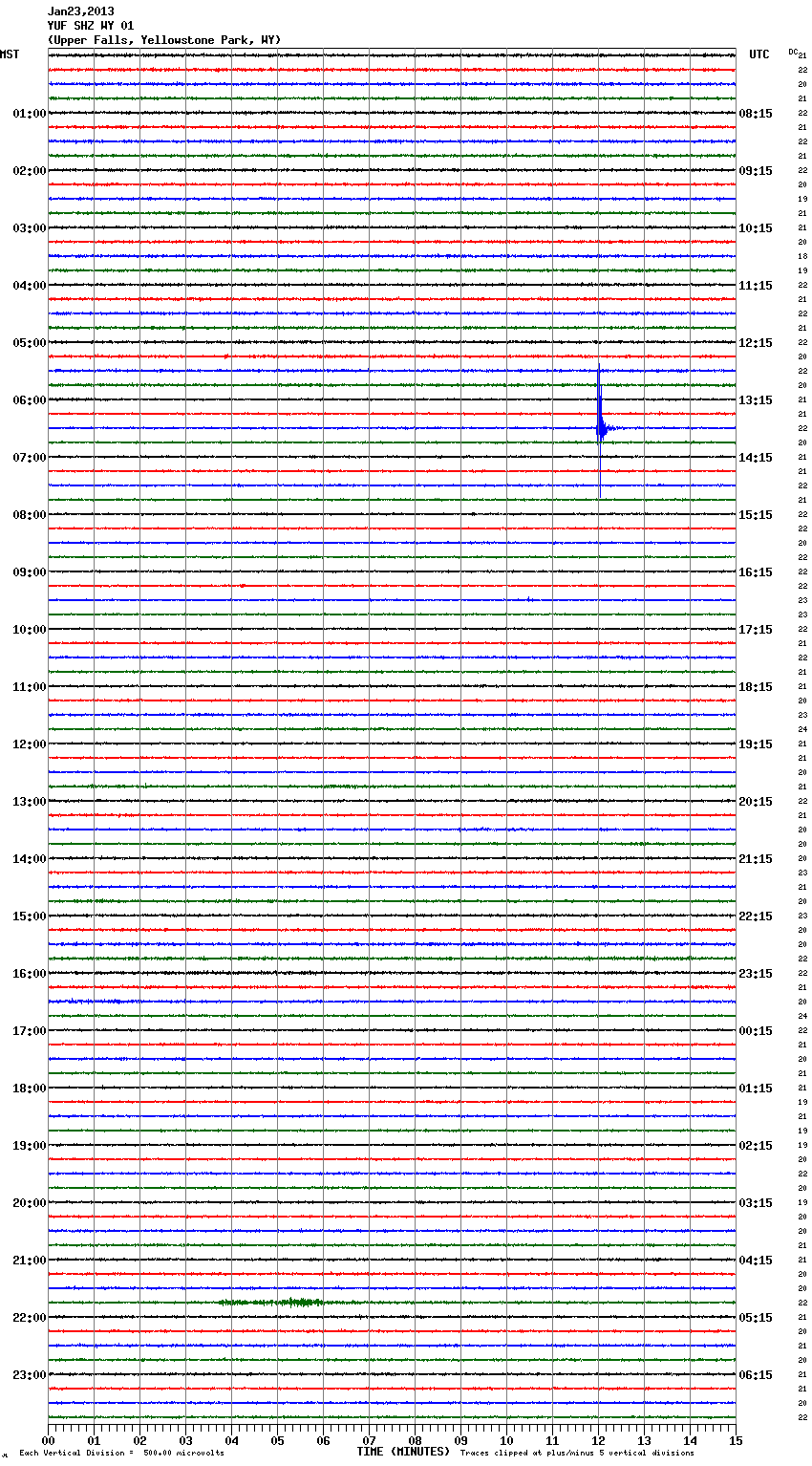Select the 16:00 MST time label
Screen dimensions: 812x1466
pos(30,974)
